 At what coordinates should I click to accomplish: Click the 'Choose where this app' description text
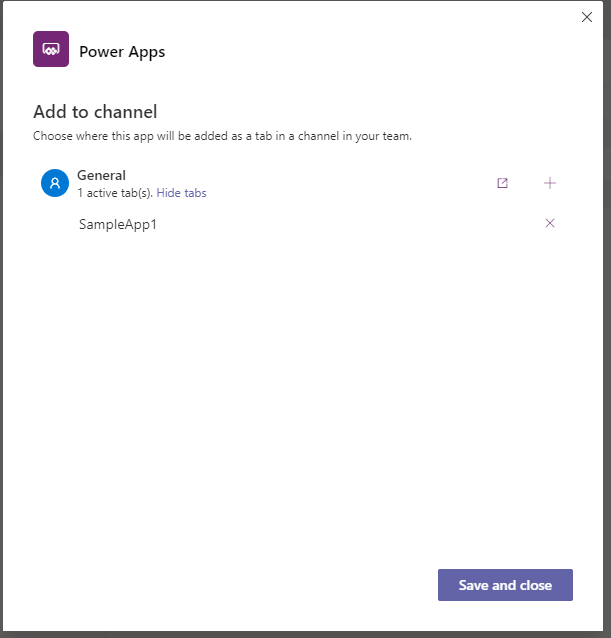(222, 136)
